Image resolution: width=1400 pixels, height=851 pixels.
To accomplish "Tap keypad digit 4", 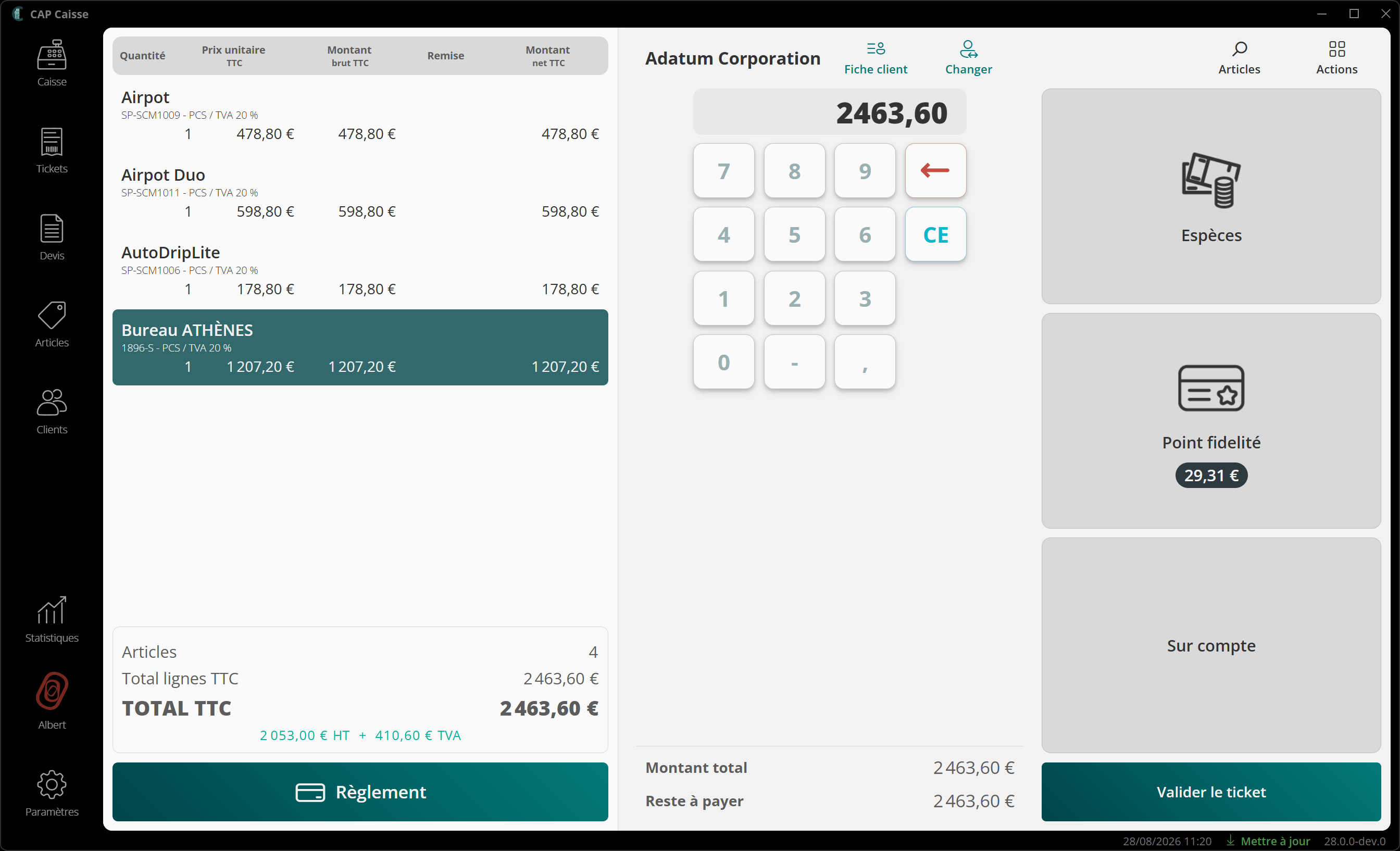I will (x=723, y=234).
